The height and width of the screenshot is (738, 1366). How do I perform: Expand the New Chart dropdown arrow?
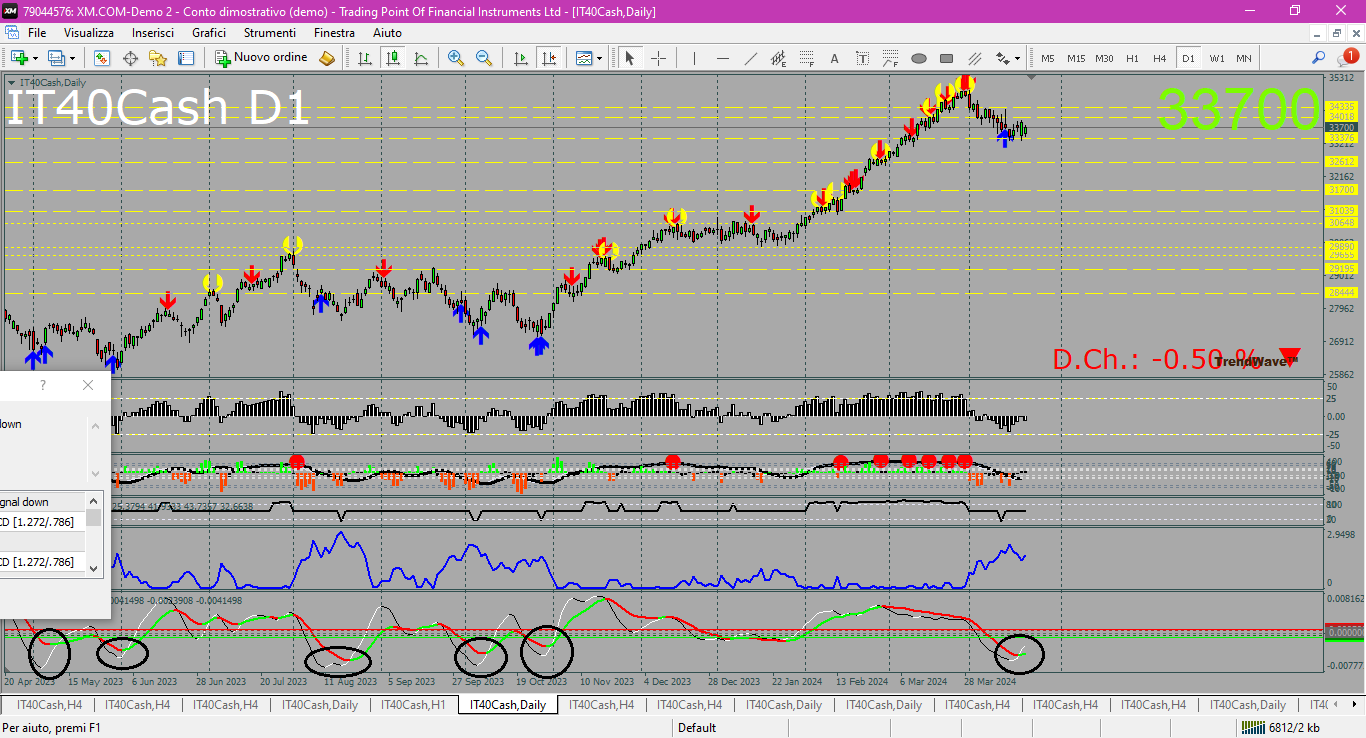coord(35,58)
